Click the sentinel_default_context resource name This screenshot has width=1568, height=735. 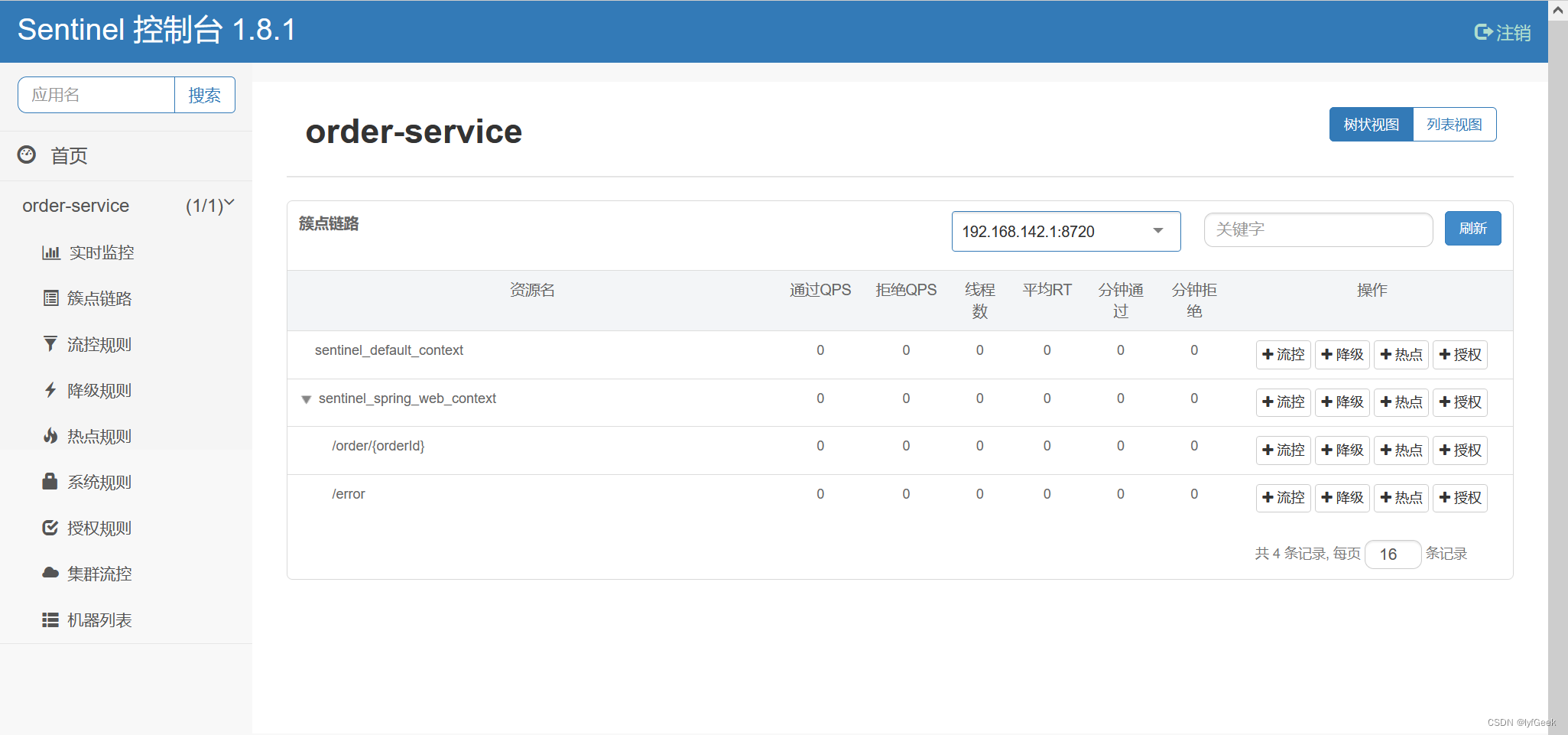pos(388,350)
